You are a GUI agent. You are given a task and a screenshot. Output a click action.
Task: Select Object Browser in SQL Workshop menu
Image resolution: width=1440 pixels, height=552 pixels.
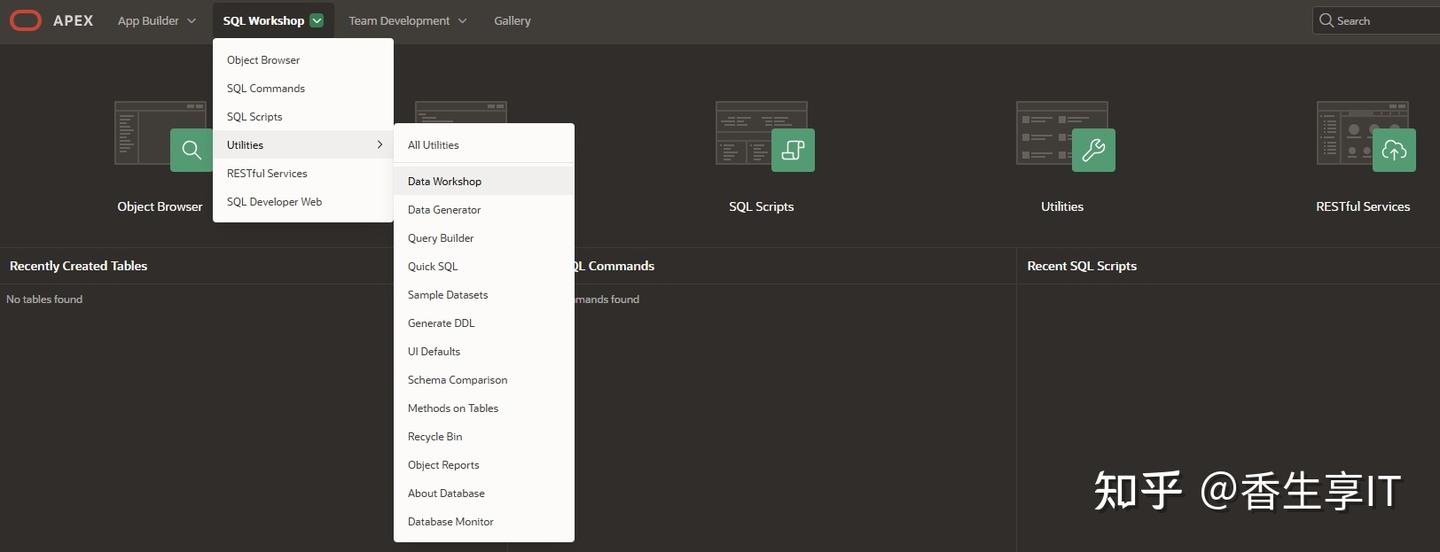[303, 60]
